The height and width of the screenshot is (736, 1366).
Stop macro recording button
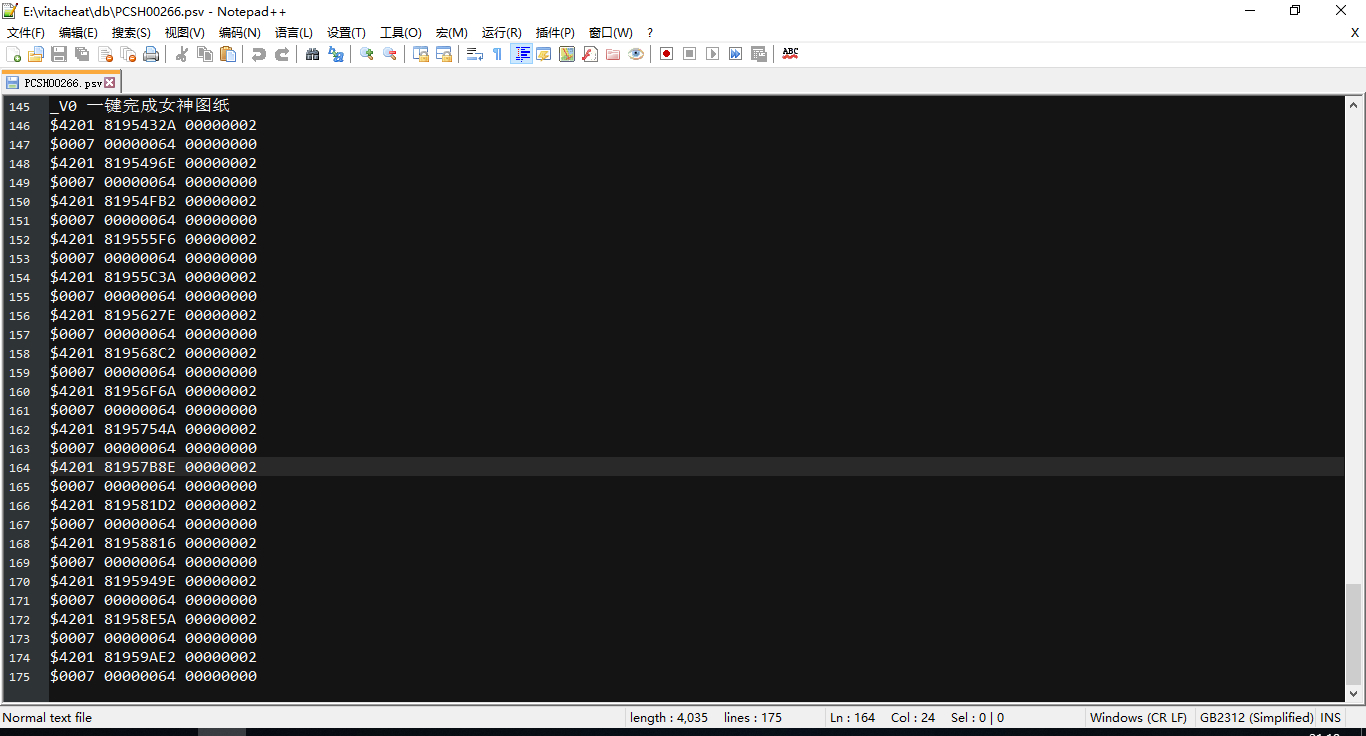pos(689,54)
